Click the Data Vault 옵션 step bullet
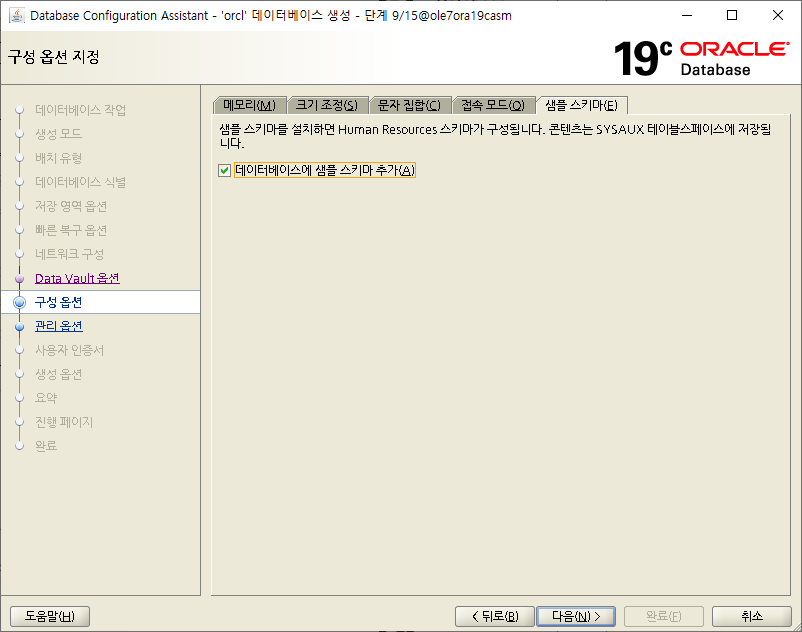This screenshot has height=632, width=802. point(19,279)
